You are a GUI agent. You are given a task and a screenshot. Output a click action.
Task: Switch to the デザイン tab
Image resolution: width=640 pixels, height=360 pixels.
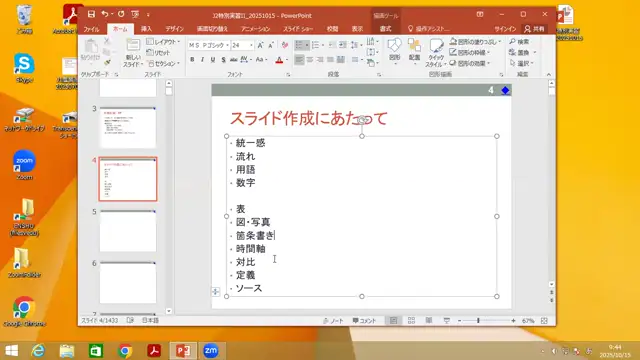pyautogui.click(x=174, y=29)
